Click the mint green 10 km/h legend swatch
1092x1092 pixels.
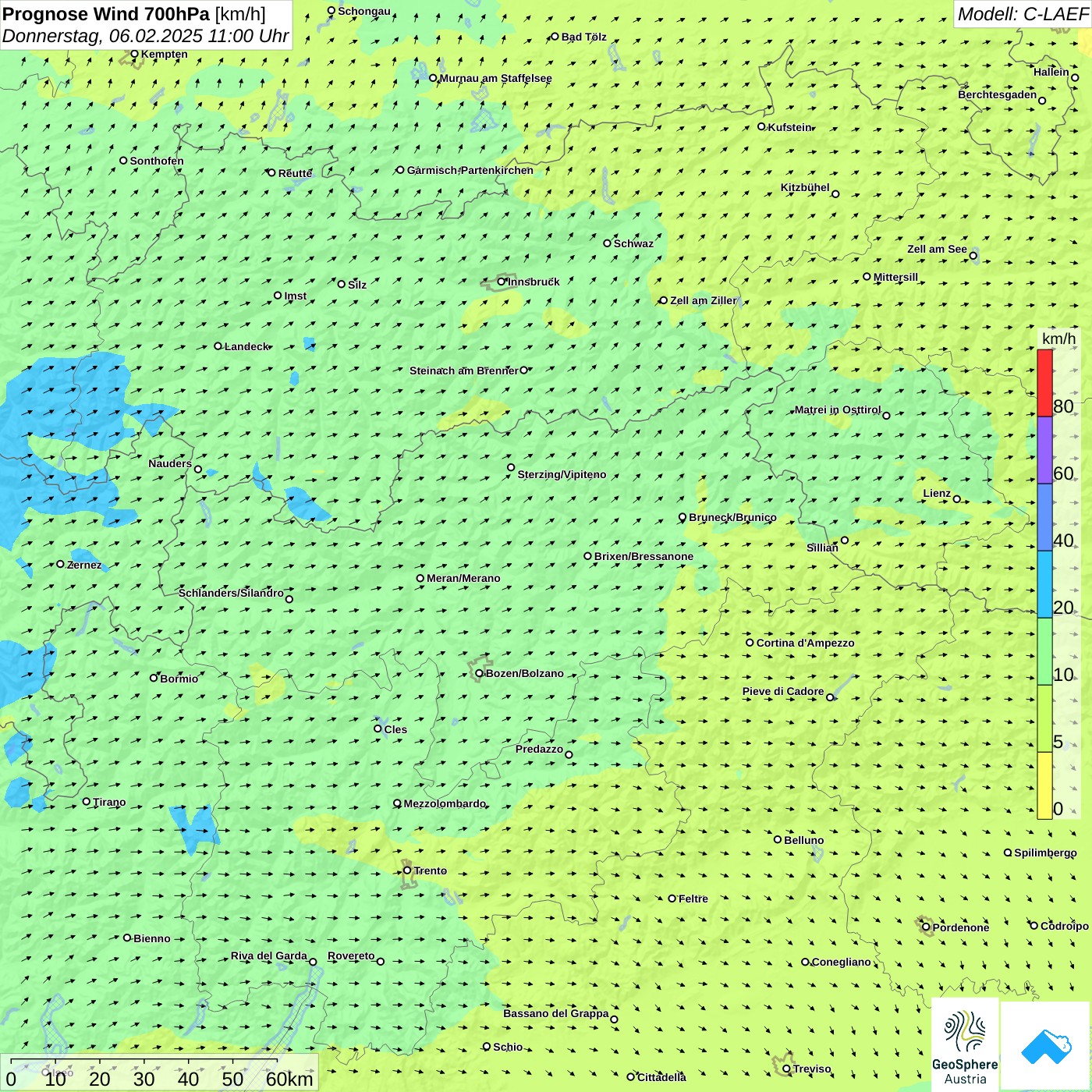click(1044, 651)
